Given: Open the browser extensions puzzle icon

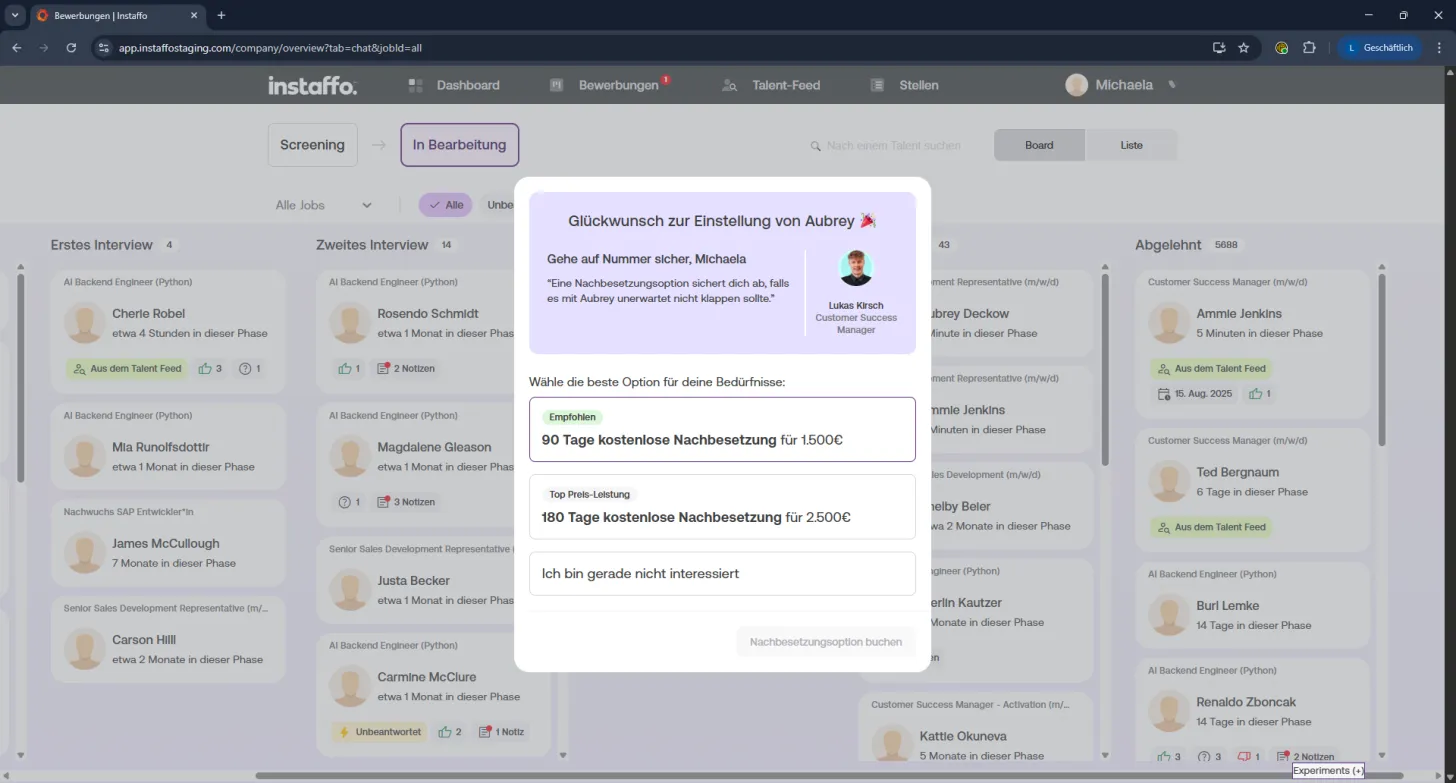Looking at the screenshot, I should [1309, 47].
